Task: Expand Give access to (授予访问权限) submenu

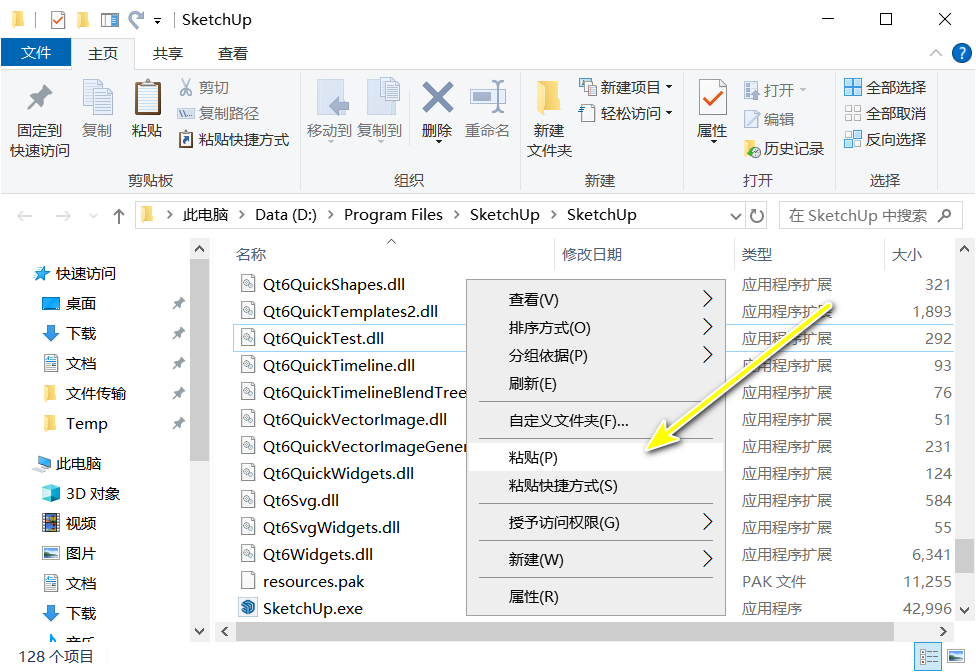Action: [x=596, y=522]
